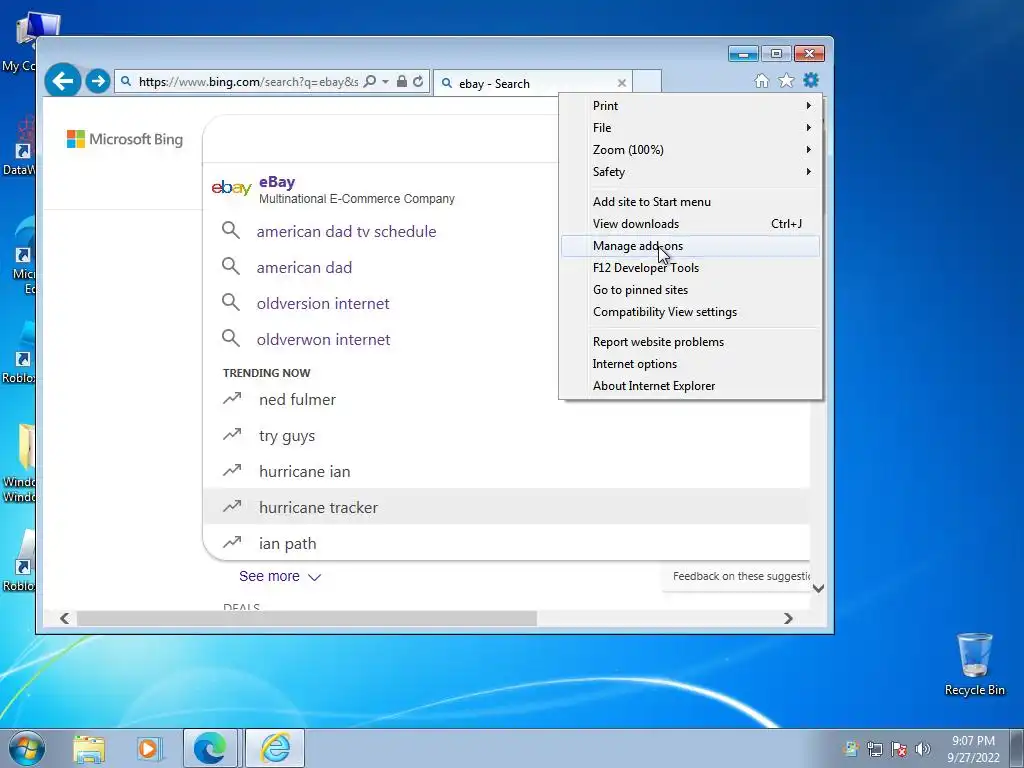Click Feedback on these suggestions
This screenshot has width=1024, height=768.
(741, 576)
